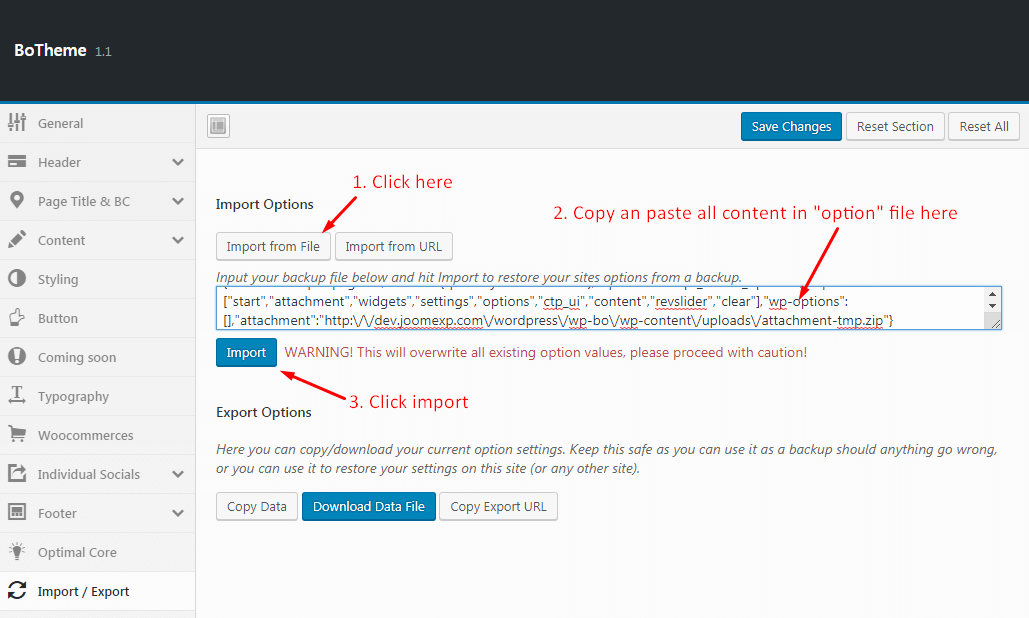
Task: Expand the Page Title & BC chevron
Action: tap(178, 201)
